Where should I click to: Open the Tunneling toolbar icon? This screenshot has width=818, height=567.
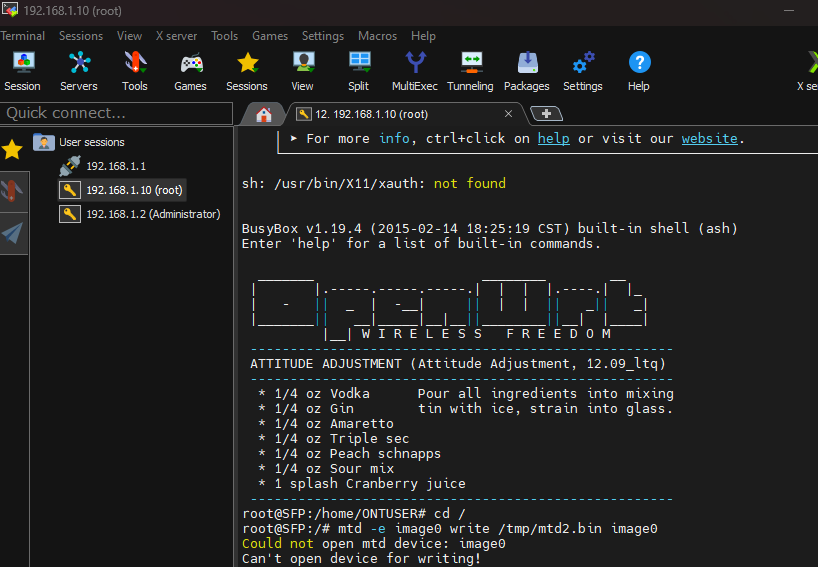(x=471, y=71)
